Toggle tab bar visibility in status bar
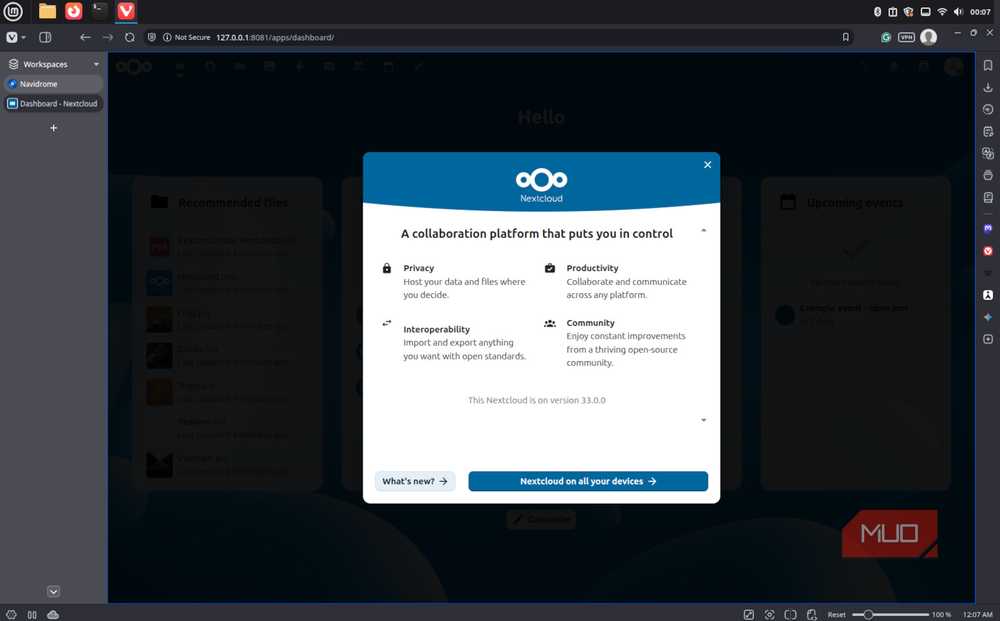 pyautogui.click(x=32, y=615)
